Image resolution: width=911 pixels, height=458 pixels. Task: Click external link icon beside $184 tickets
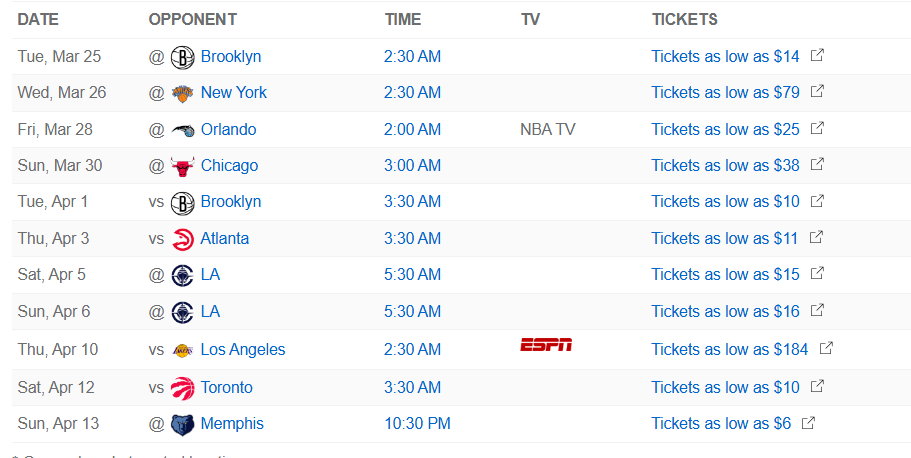tap(826, 349)
